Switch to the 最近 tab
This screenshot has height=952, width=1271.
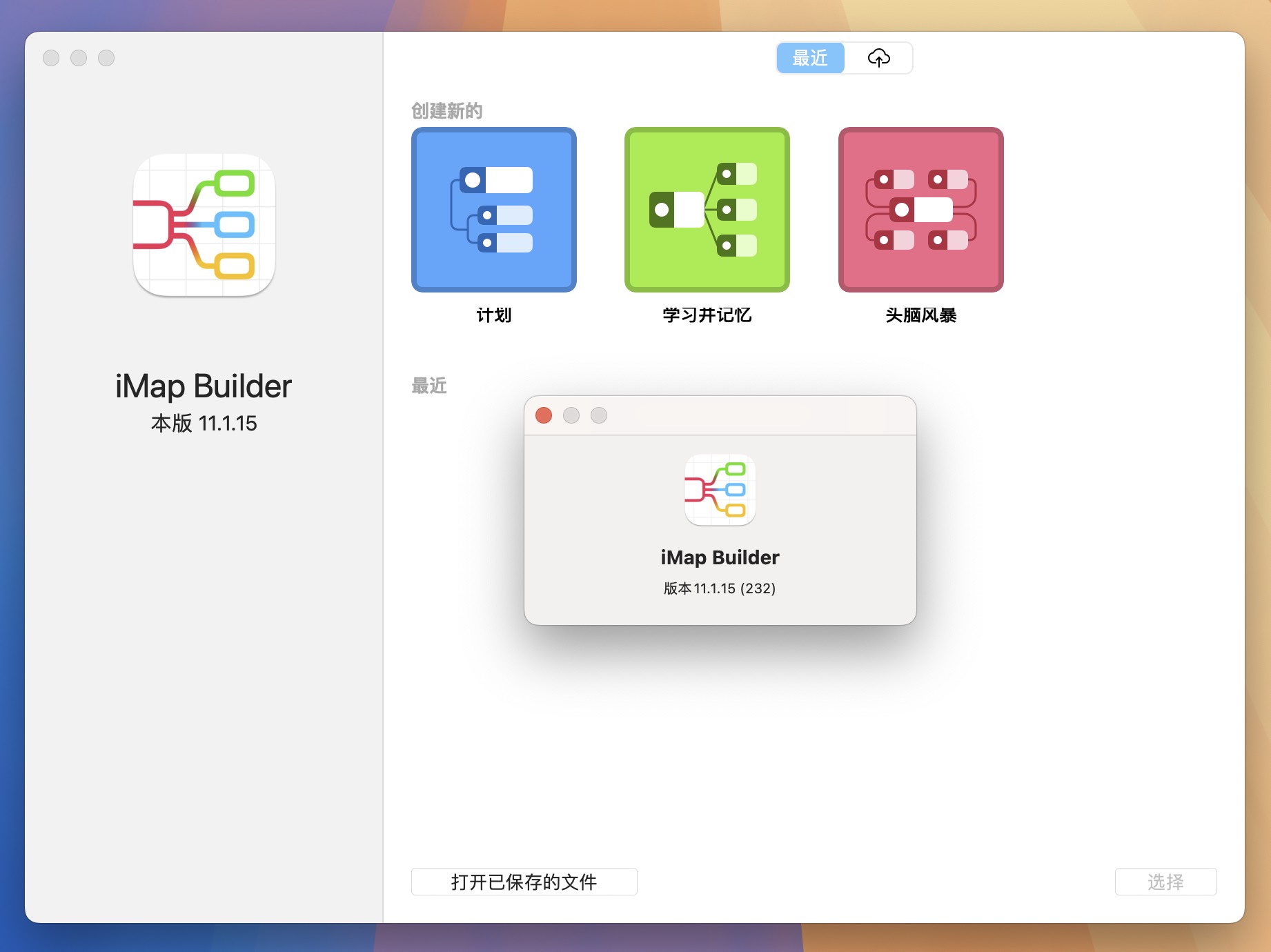pos(810,58)
